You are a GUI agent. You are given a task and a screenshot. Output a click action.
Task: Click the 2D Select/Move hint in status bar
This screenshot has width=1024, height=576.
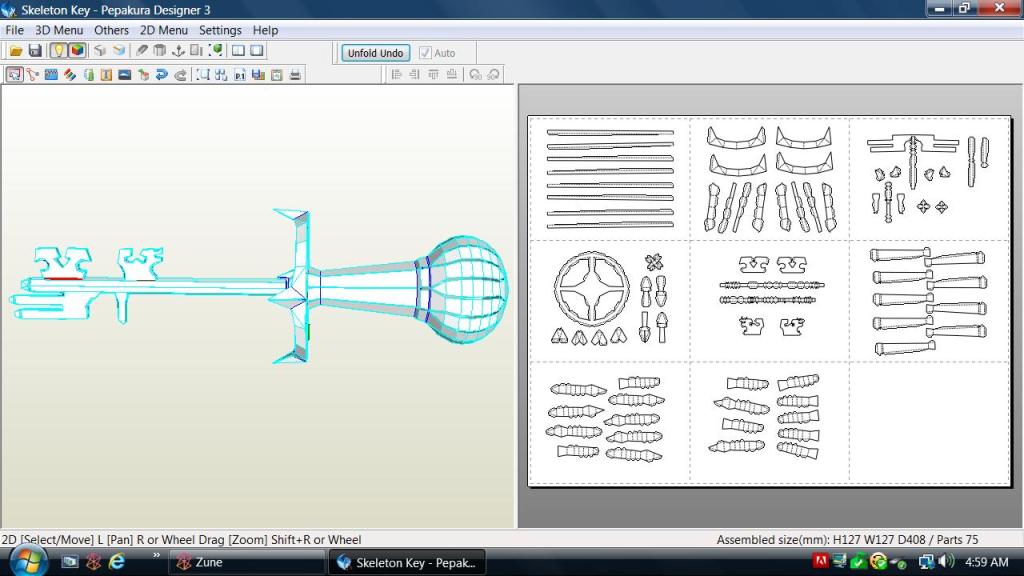pos(181,540)
